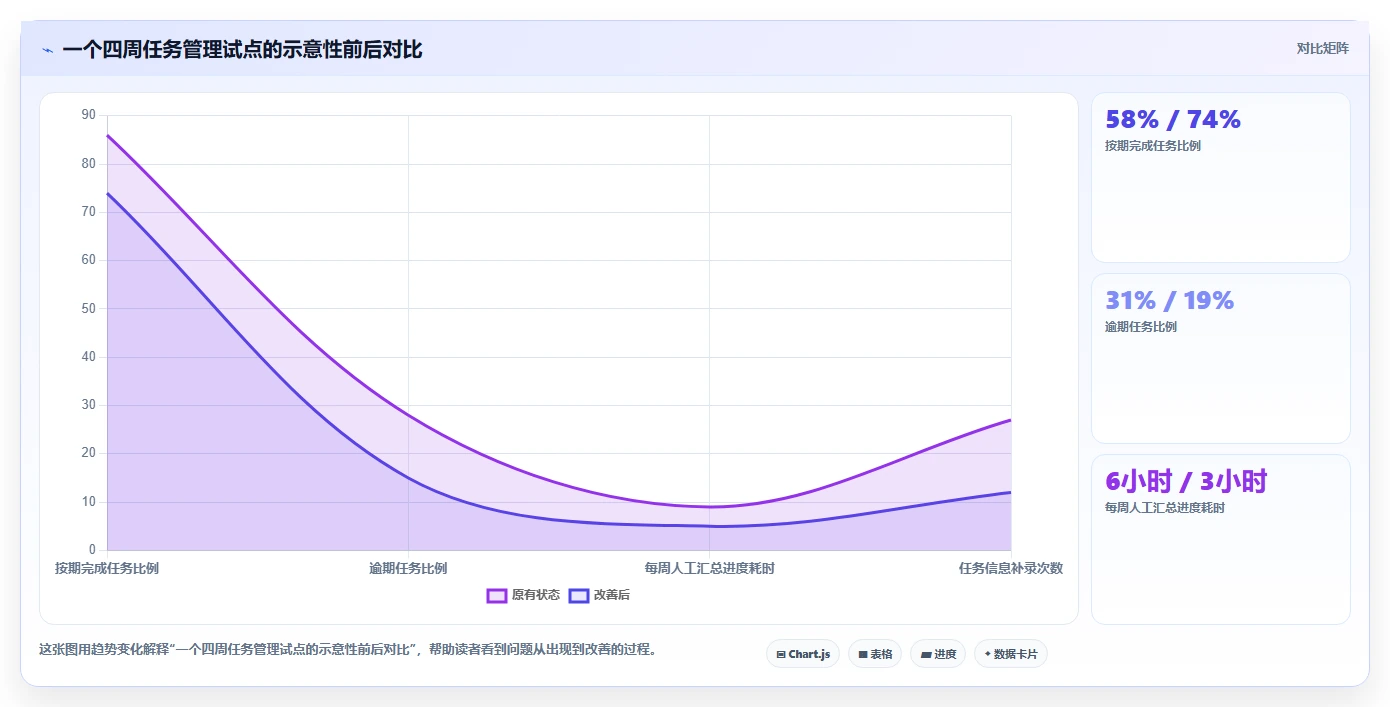Screen dimensions: 1390x707
Task: Click the blue 改善后 legend swatch
Action: coord(579,595)
